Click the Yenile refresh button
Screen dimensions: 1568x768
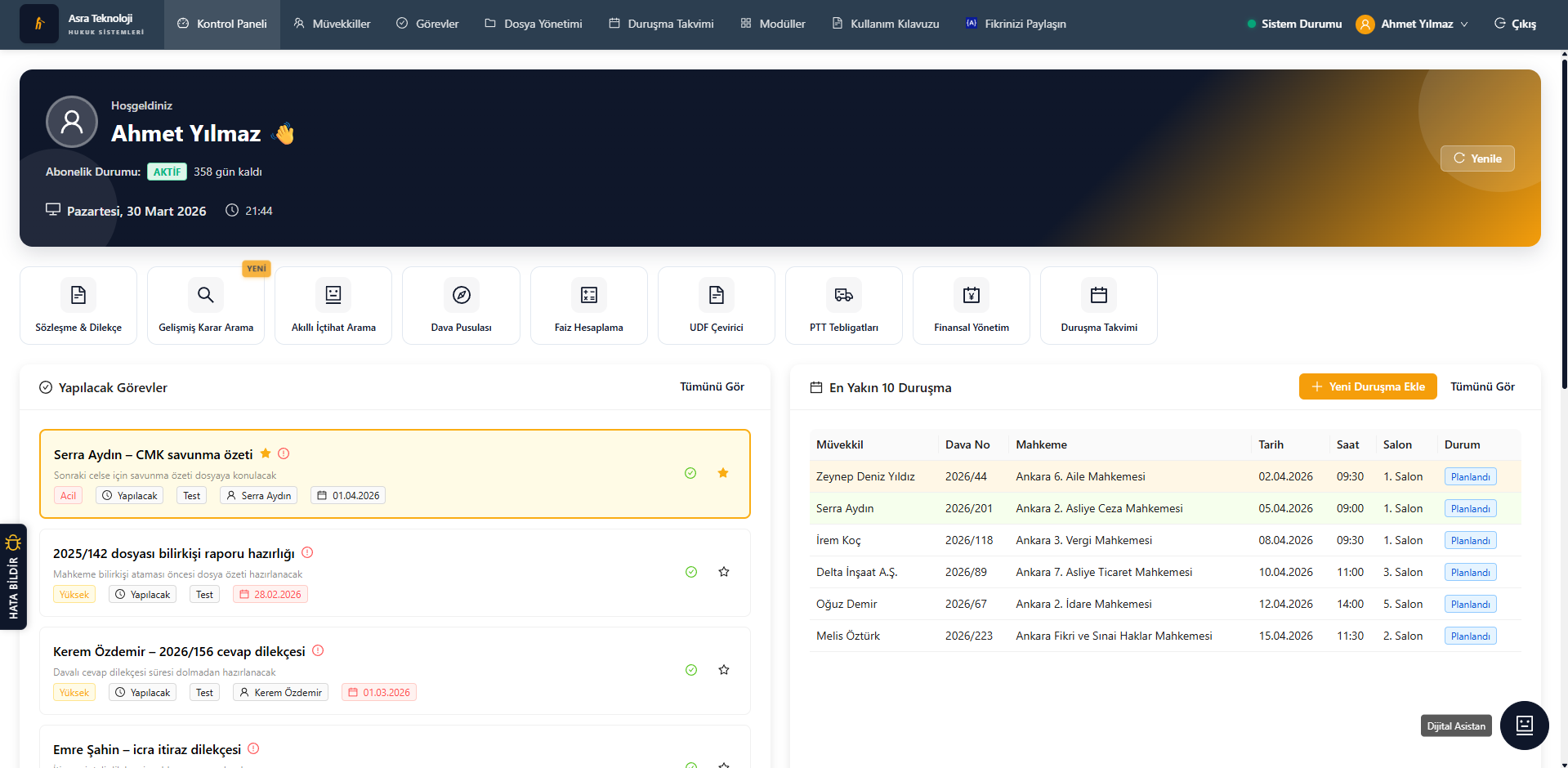pos(1477,159)
